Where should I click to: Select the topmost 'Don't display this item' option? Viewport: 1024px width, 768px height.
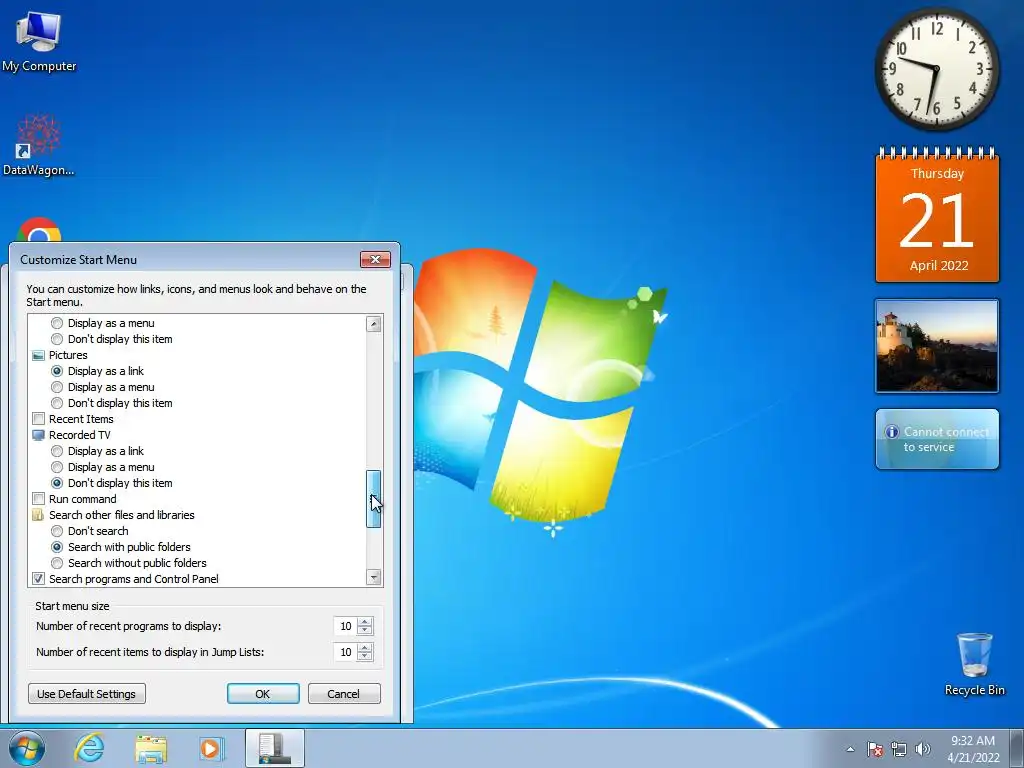[57, 339]
